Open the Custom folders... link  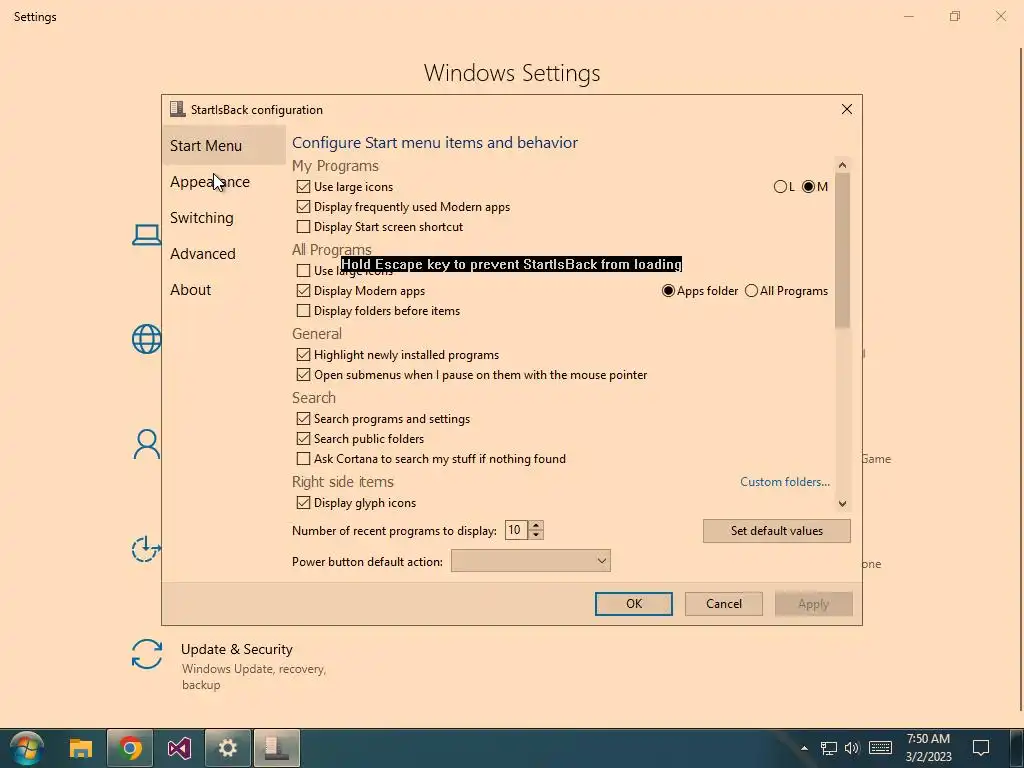(x=785, y=482)
